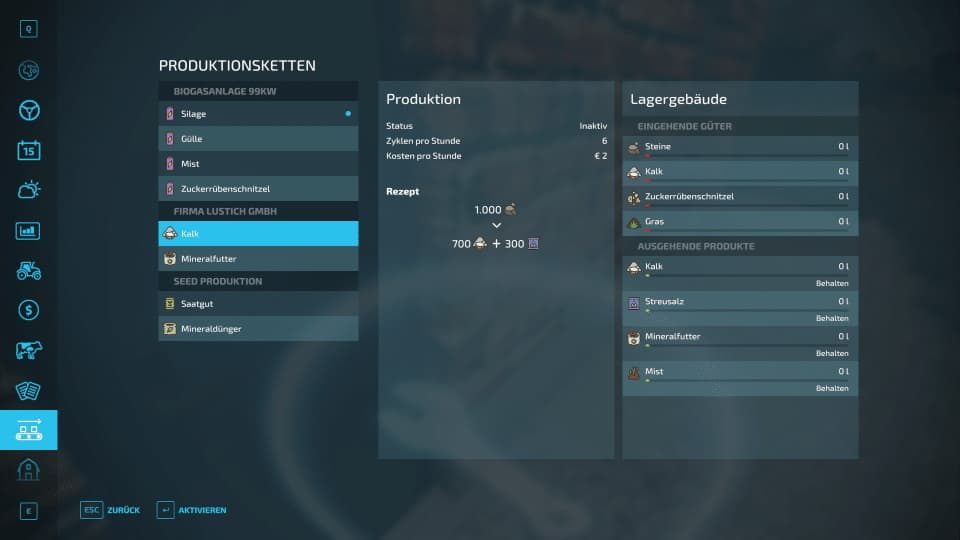Open the calendar icon in sidebar
Image resolution: width=960 pixels, height=540 pixels.
tap(28, 150)
